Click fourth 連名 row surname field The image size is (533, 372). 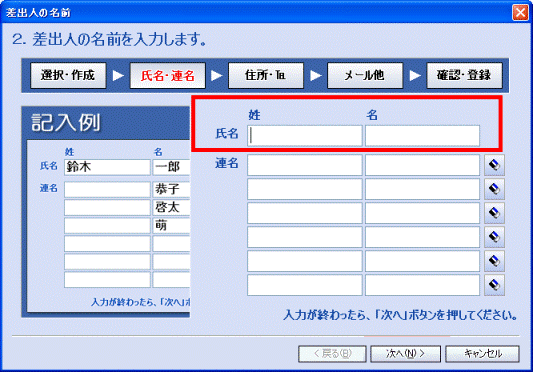click(x=305, y=237)
